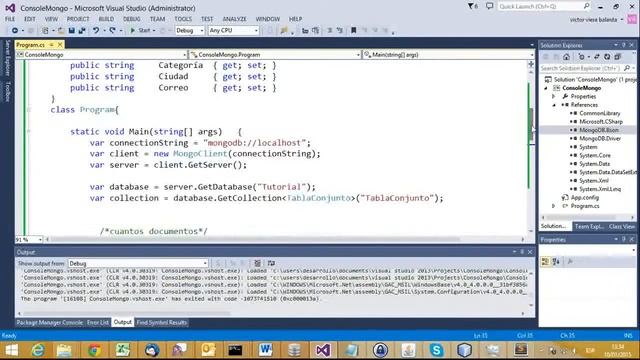This screenshot has width=640, height=360.
Task: Toggle auto-hide pin on Solution Explorer
Action: (x=624, y=45)
